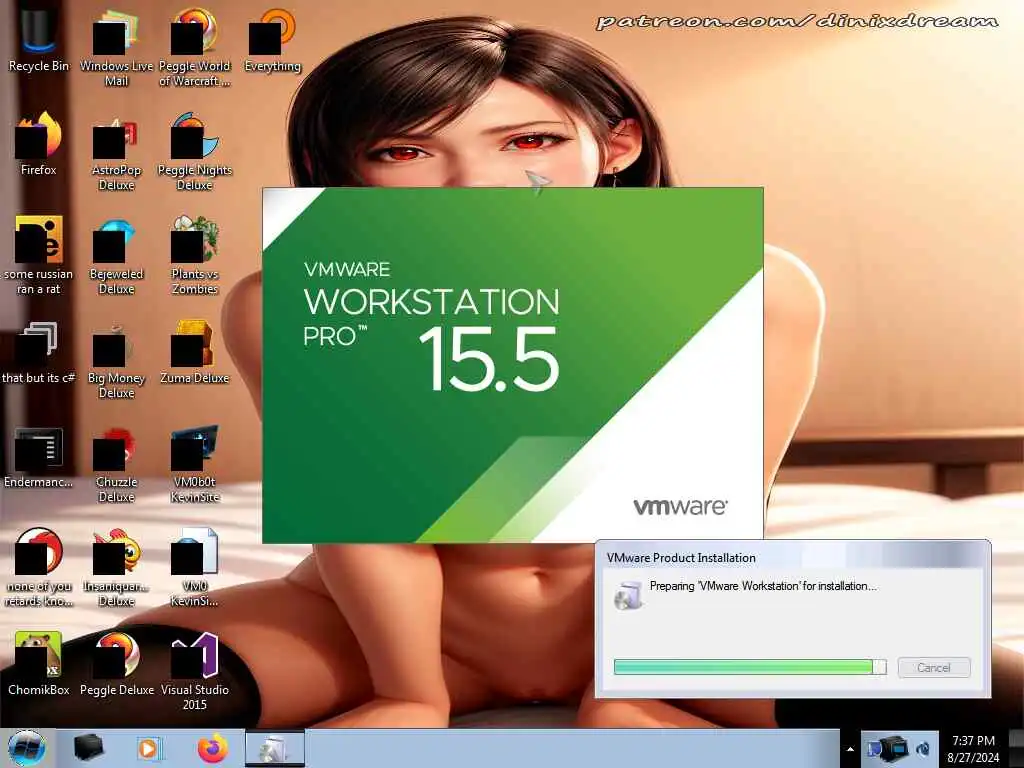Click the VMware Workstation Pro 15.5 splash
This screenshot has height=768, width=1024.
click(513, 364)
